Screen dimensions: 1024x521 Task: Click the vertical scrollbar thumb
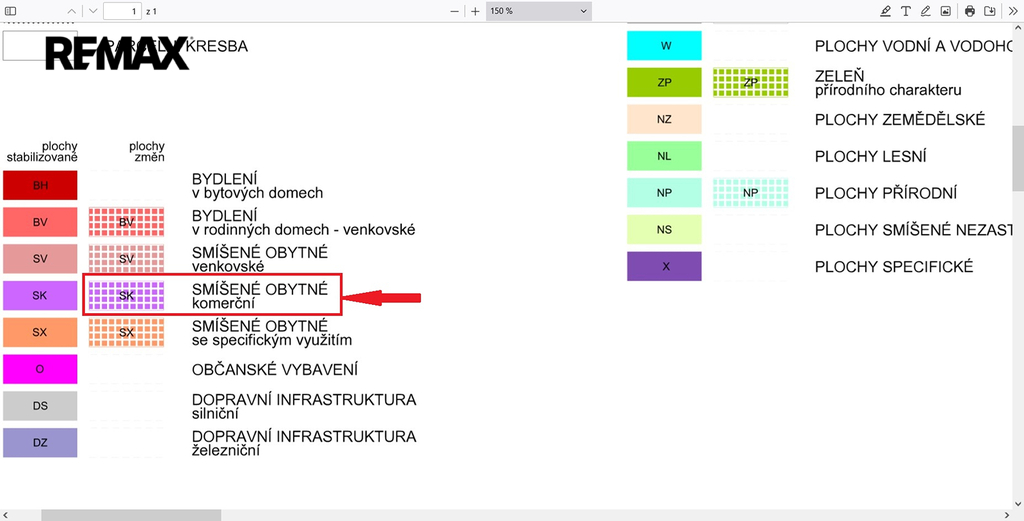tap(1018, 158)
